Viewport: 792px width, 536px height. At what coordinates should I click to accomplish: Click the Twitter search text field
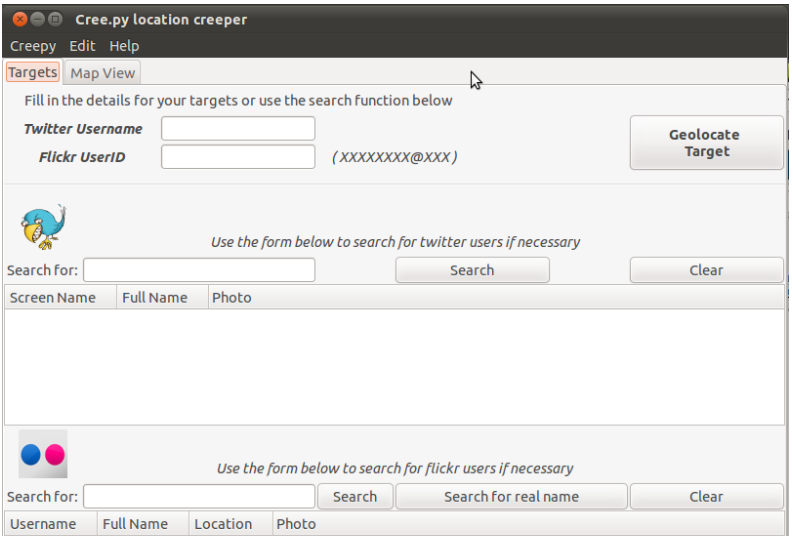tap(199, 270)
